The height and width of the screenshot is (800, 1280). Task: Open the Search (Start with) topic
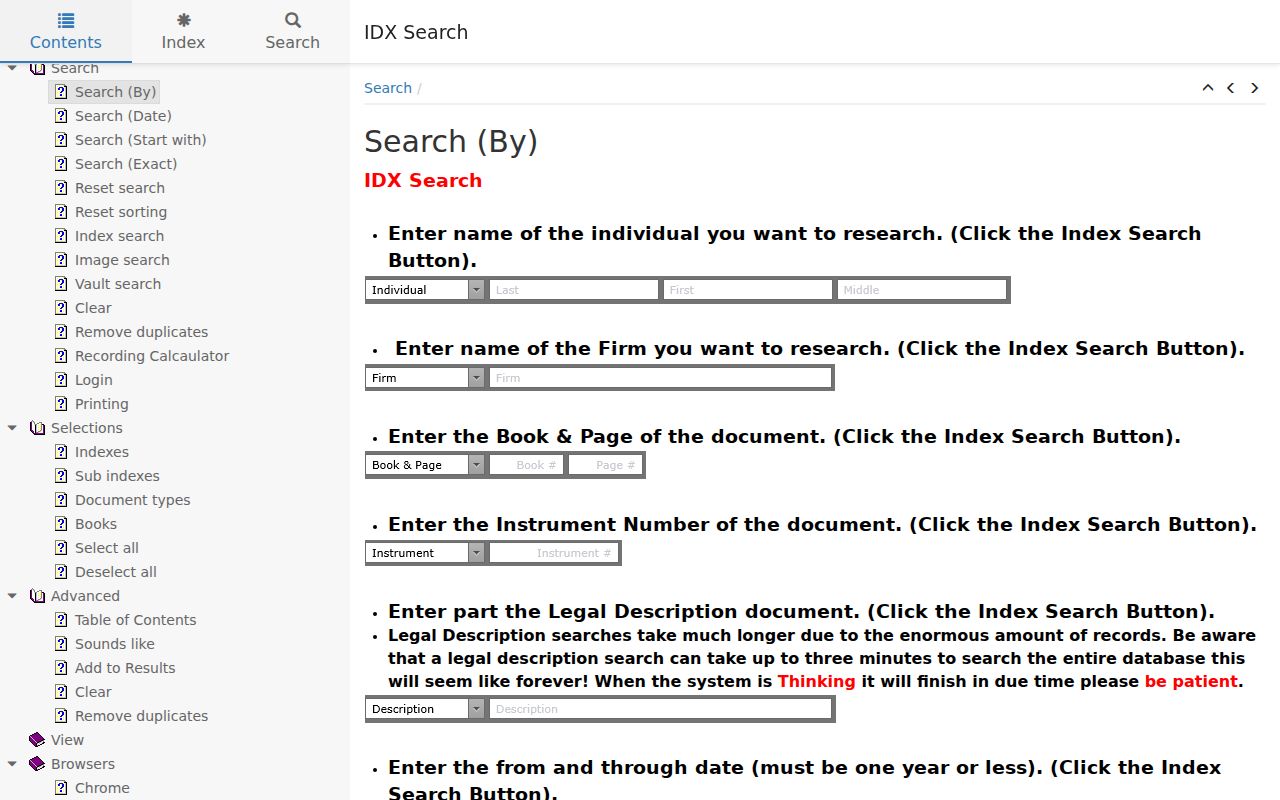tap(141, 140)
